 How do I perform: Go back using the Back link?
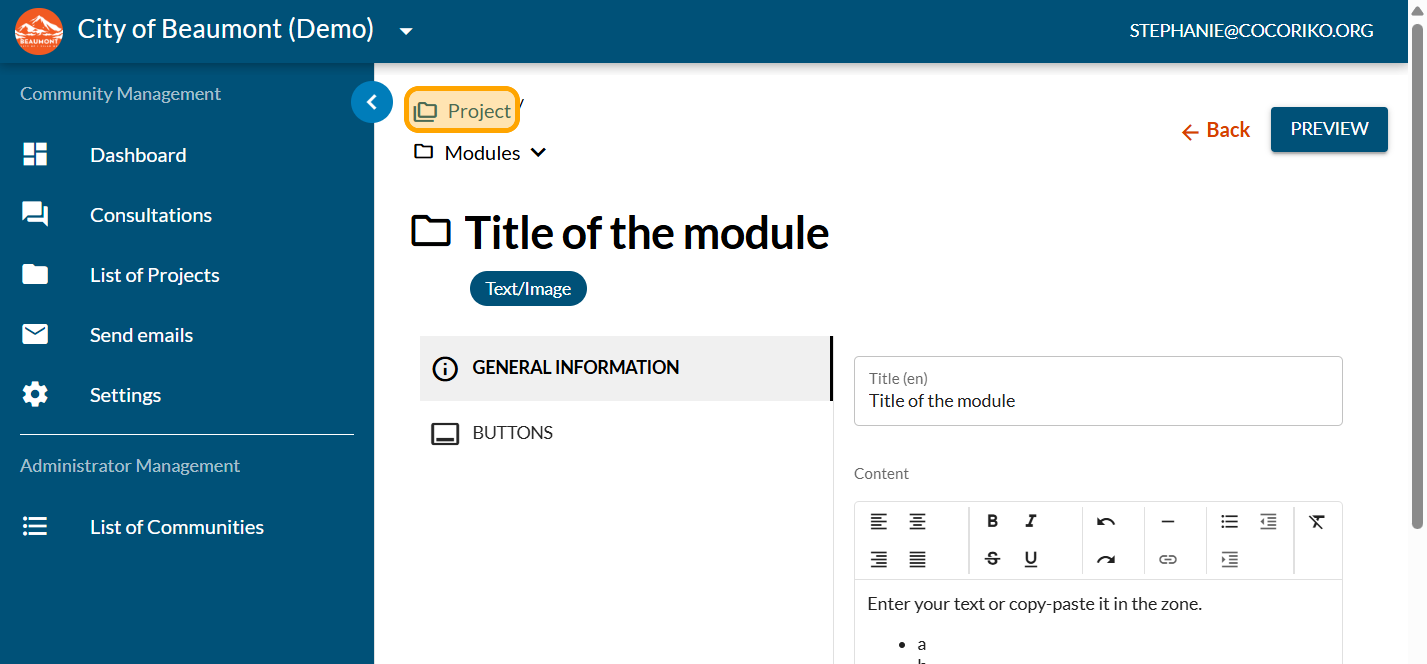tap(1216, 130)
